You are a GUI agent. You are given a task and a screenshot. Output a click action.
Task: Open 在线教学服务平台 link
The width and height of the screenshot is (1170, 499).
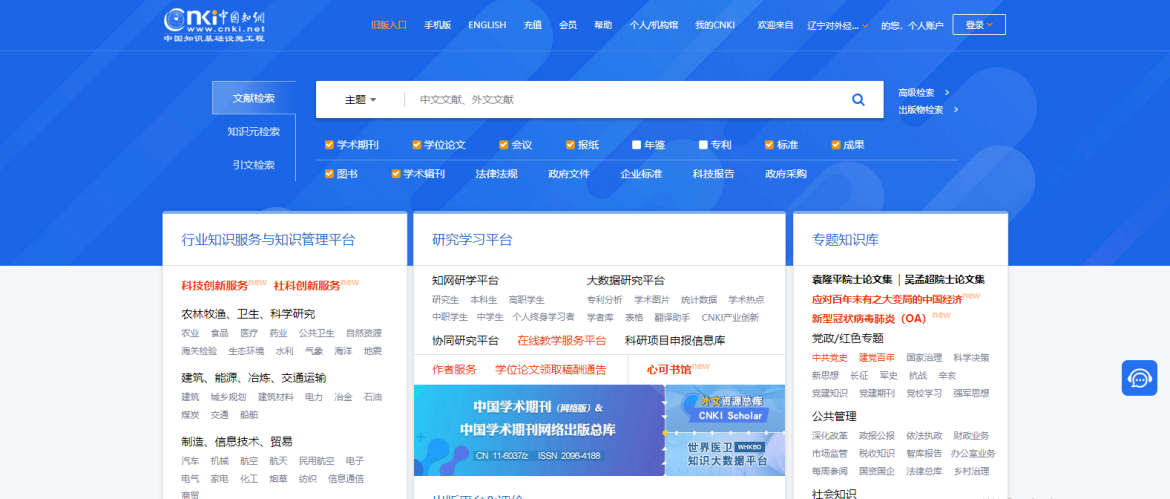click(x=562, y=340)
